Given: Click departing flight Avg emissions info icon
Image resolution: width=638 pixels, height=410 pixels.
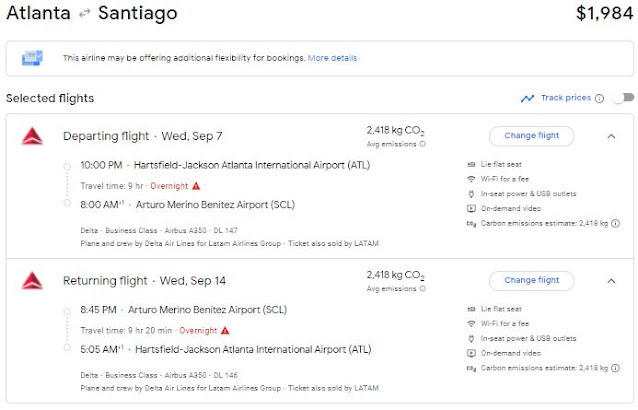Looking at the screenshot, I should pyautogui.click(x=421, y=144).
